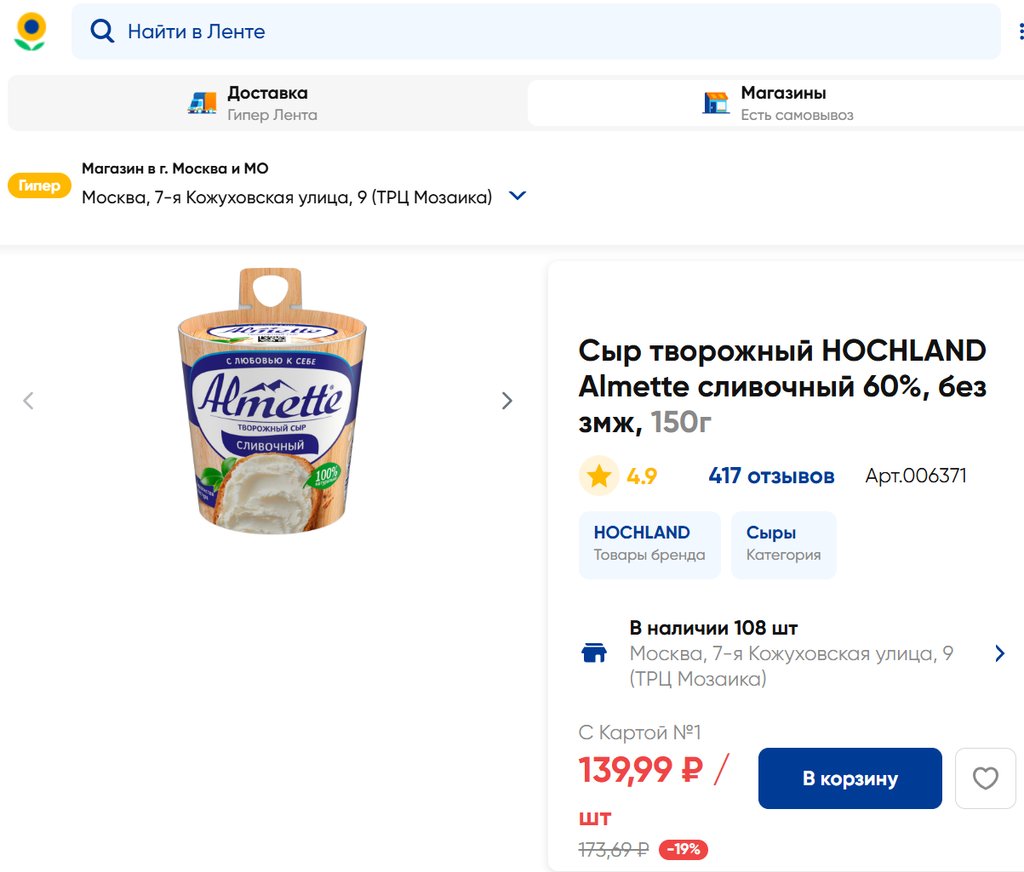Click the store building icon near Магазины

tap(716, 103)
